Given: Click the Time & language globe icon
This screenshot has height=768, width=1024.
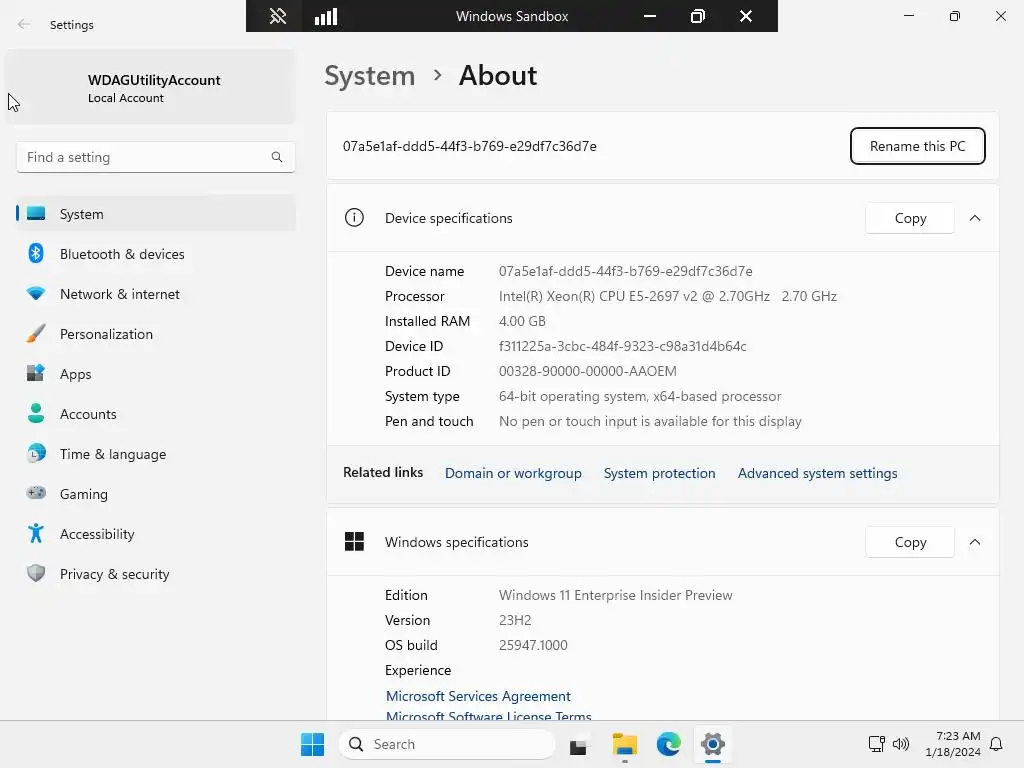Looking at the screenshot, I should point(36,453).
